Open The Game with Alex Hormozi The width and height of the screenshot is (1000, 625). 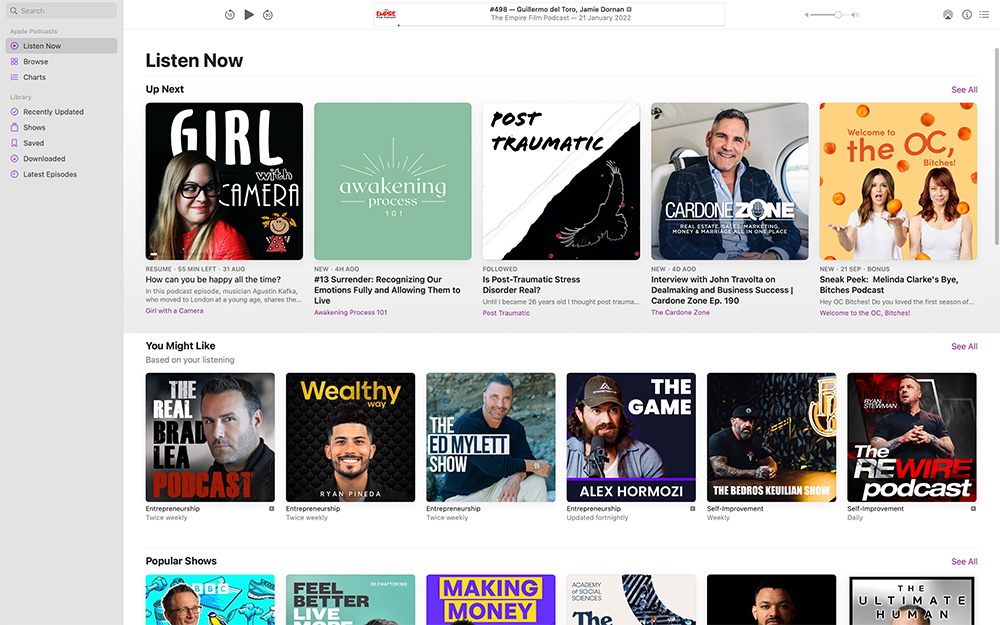pos(631,438)
